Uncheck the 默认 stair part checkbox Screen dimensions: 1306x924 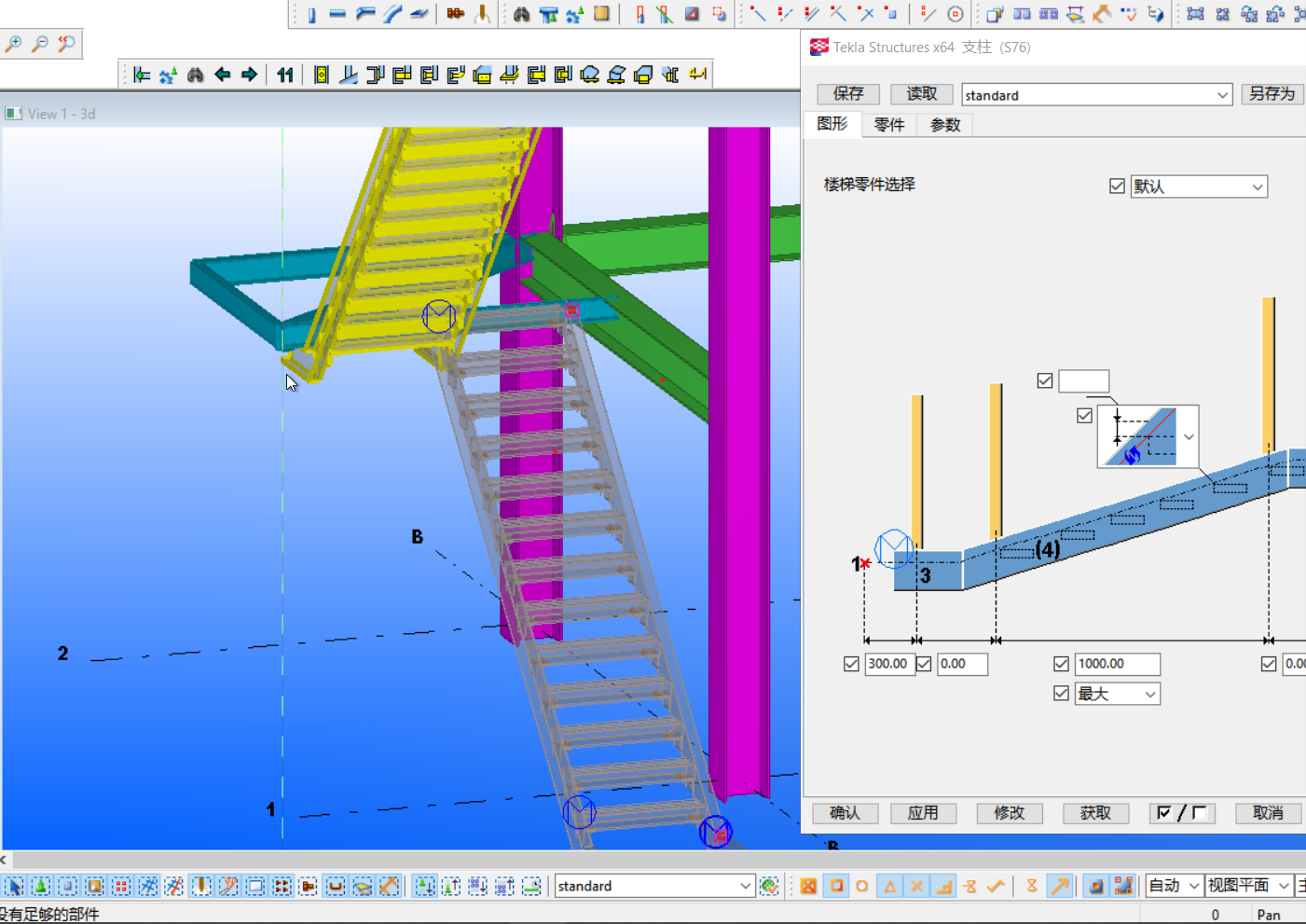1117,186
